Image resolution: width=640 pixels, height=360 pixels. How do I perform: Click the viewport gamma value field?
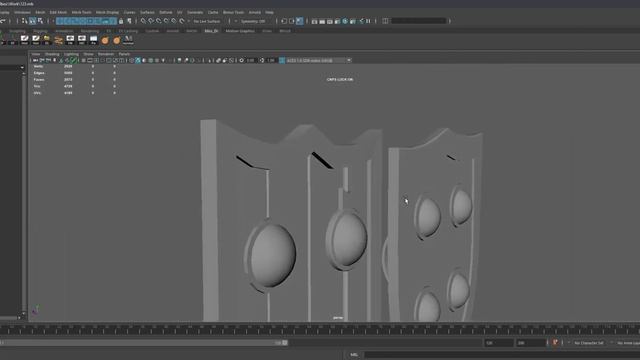tap(271, 60)
